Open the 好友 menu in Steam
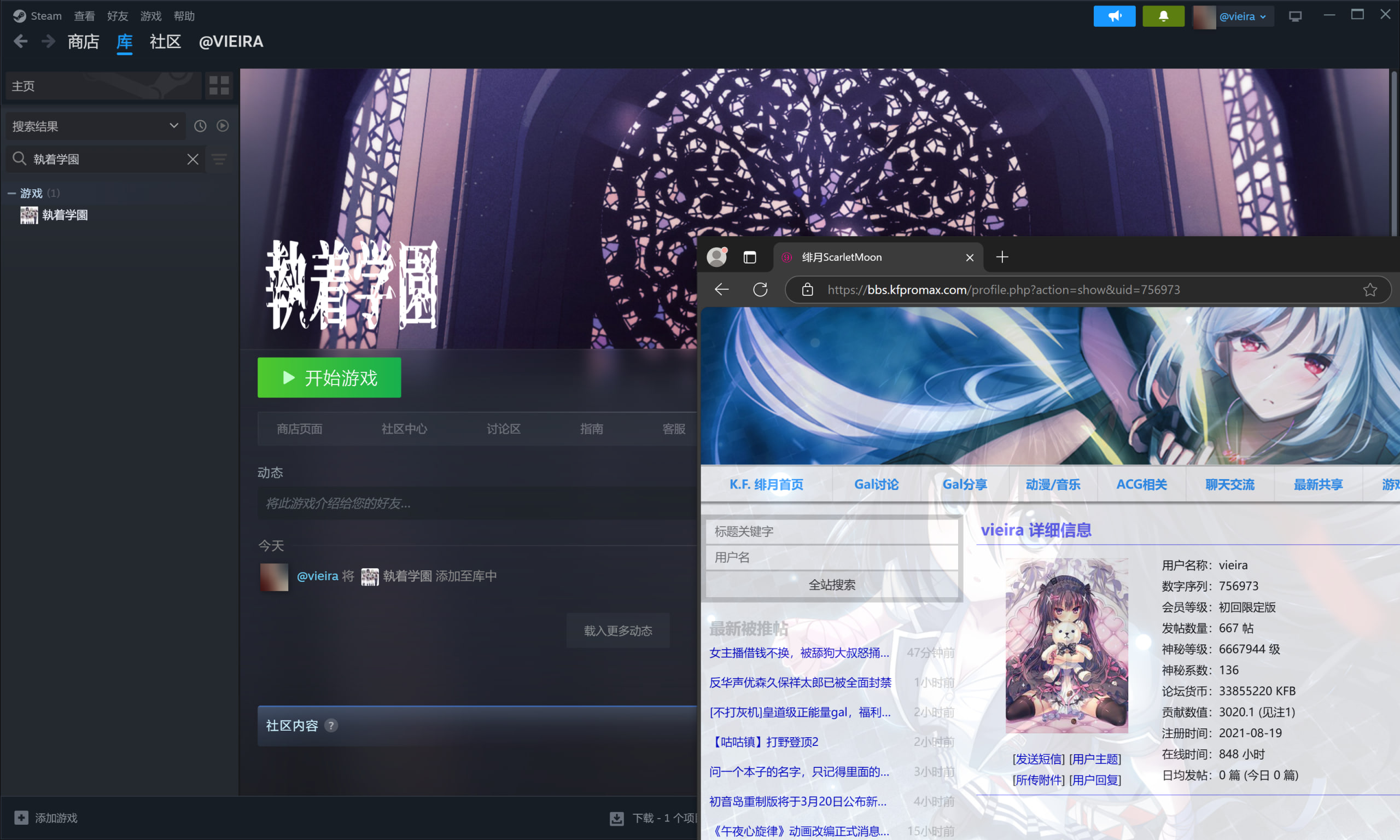 tap(117, 16)
